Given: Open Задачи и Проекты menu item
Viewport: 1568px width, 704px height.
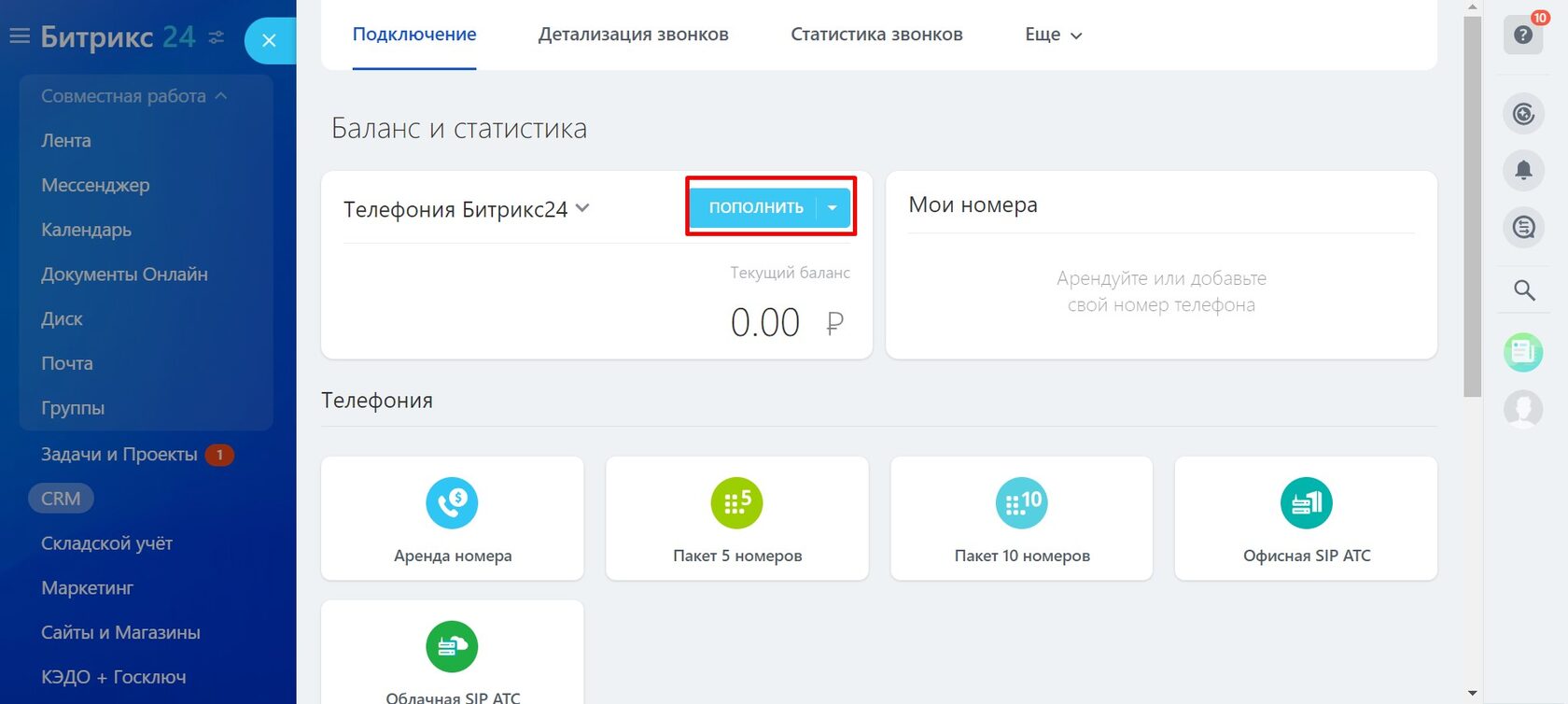Looking at the screenshot, I should click(x=119, y=455).
